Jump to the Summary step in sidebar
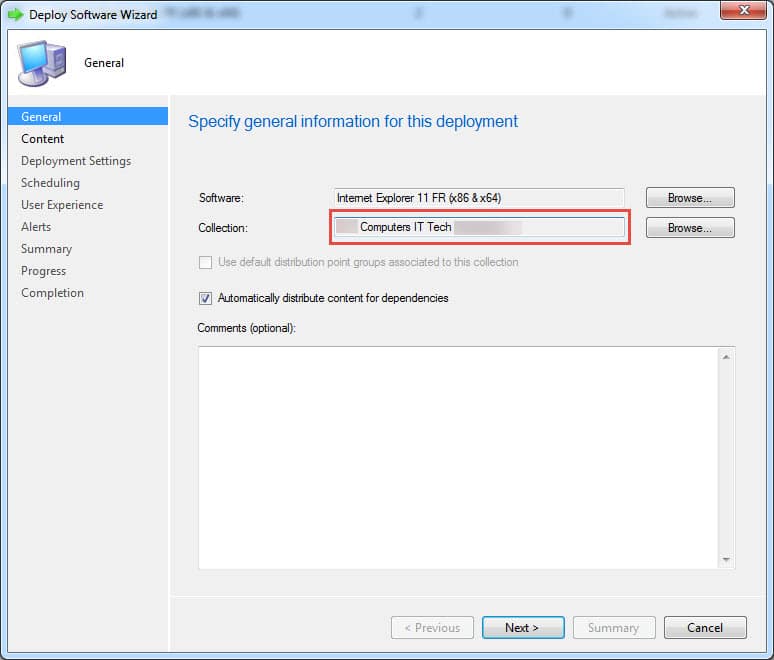The image size is (774, 660). (x=46, y=249)
